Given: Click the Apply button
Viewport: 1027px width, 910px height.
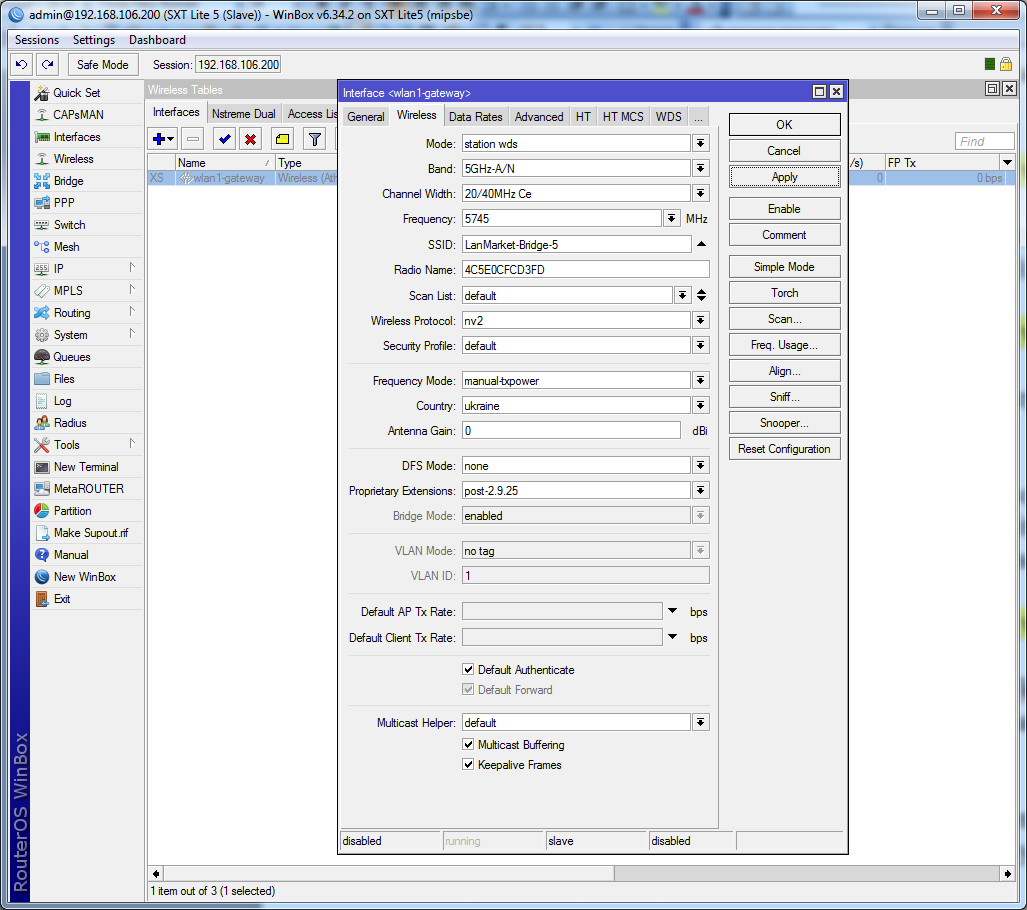Looking at the screenshot, I should [784, 177].
